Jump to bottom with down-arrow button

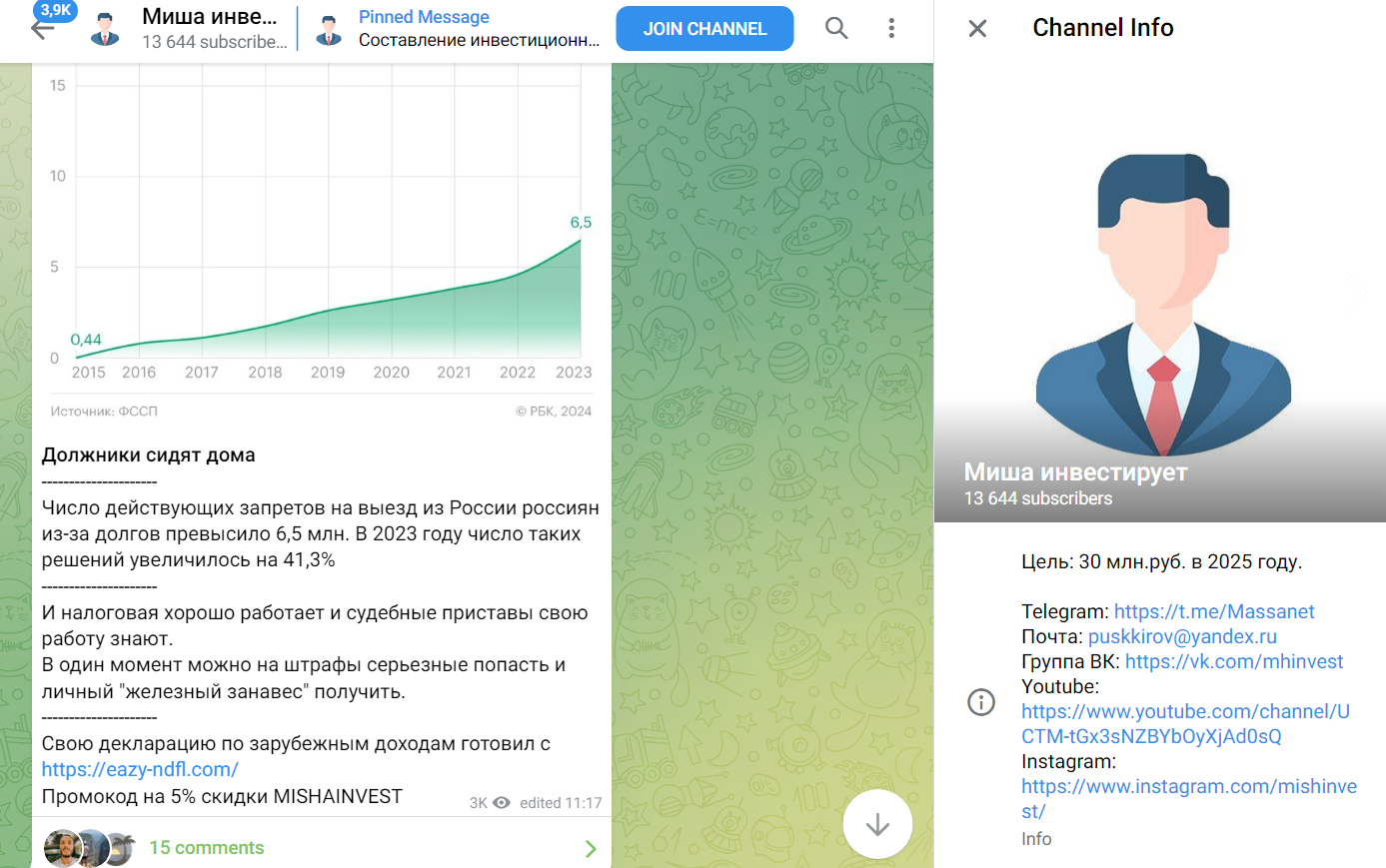[x=877, y=824]
